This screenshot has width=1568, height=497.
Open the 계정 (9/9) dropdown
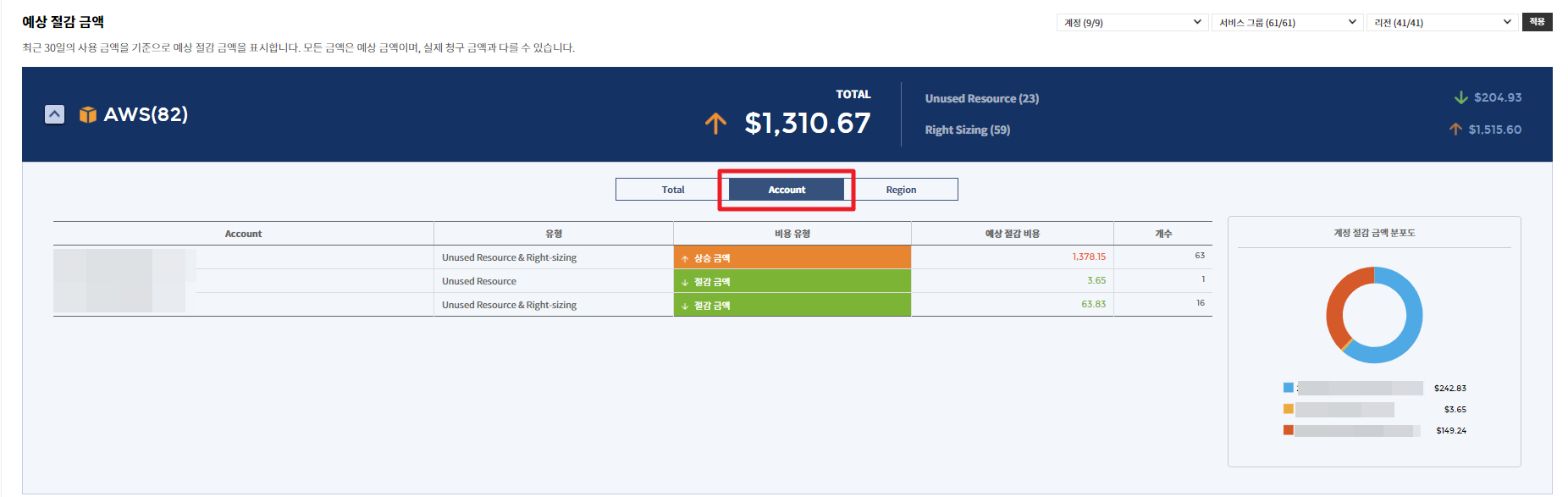click(1132, 23)
